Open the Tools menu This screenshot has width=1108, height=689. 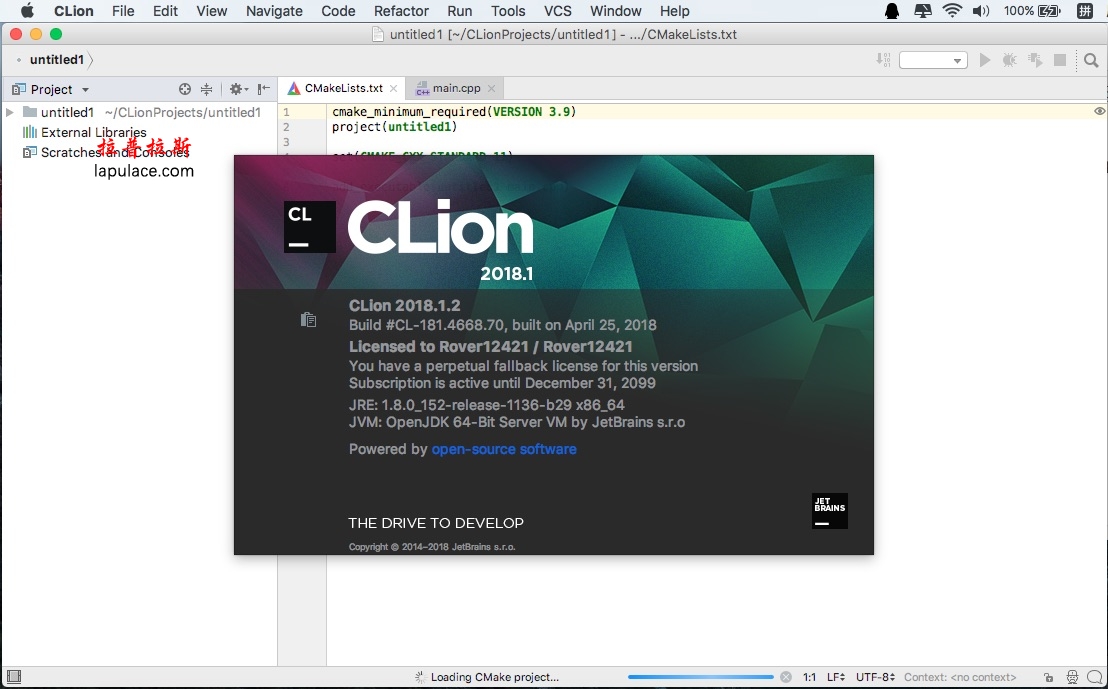(508, 11)
